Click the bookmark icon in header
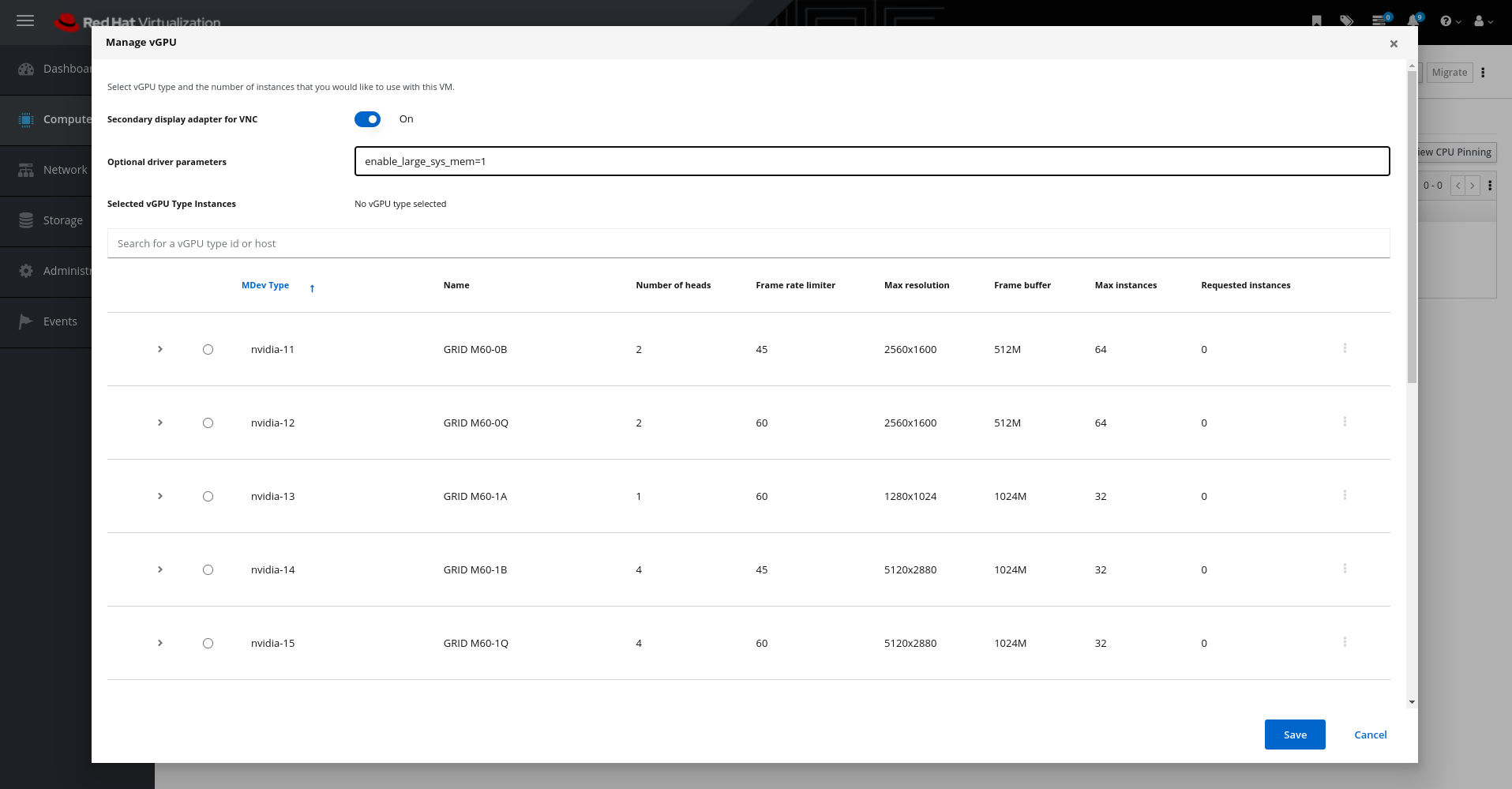1512x789 pixels. click(x=1316, y=21)
